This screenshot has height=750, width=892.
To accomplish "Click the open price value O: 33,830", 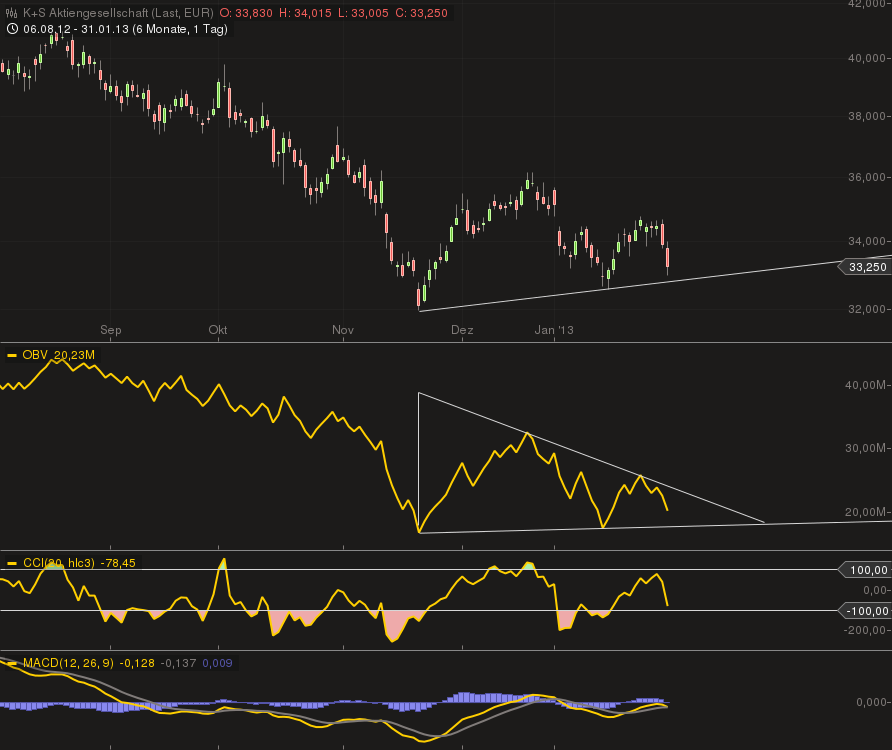I will 246,13.
